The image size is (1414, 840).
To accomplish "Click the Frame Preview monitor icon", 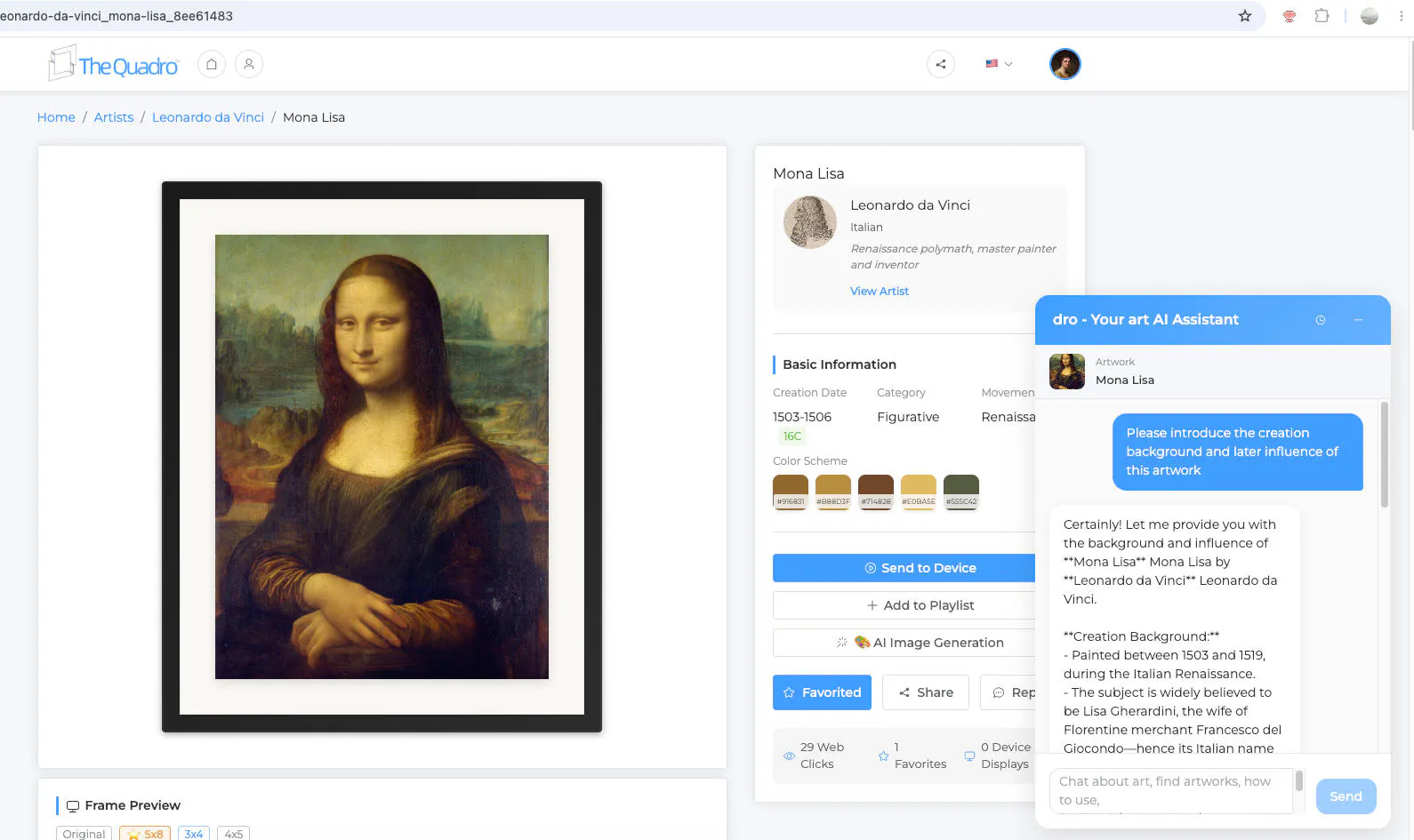I will 73,806.
